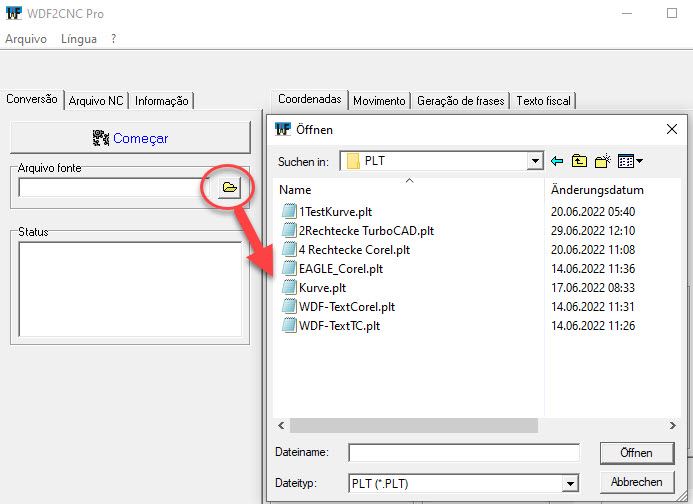Select the file EAGLE_Corel.plt
The image size is (693, 504).
pos(340,268)
